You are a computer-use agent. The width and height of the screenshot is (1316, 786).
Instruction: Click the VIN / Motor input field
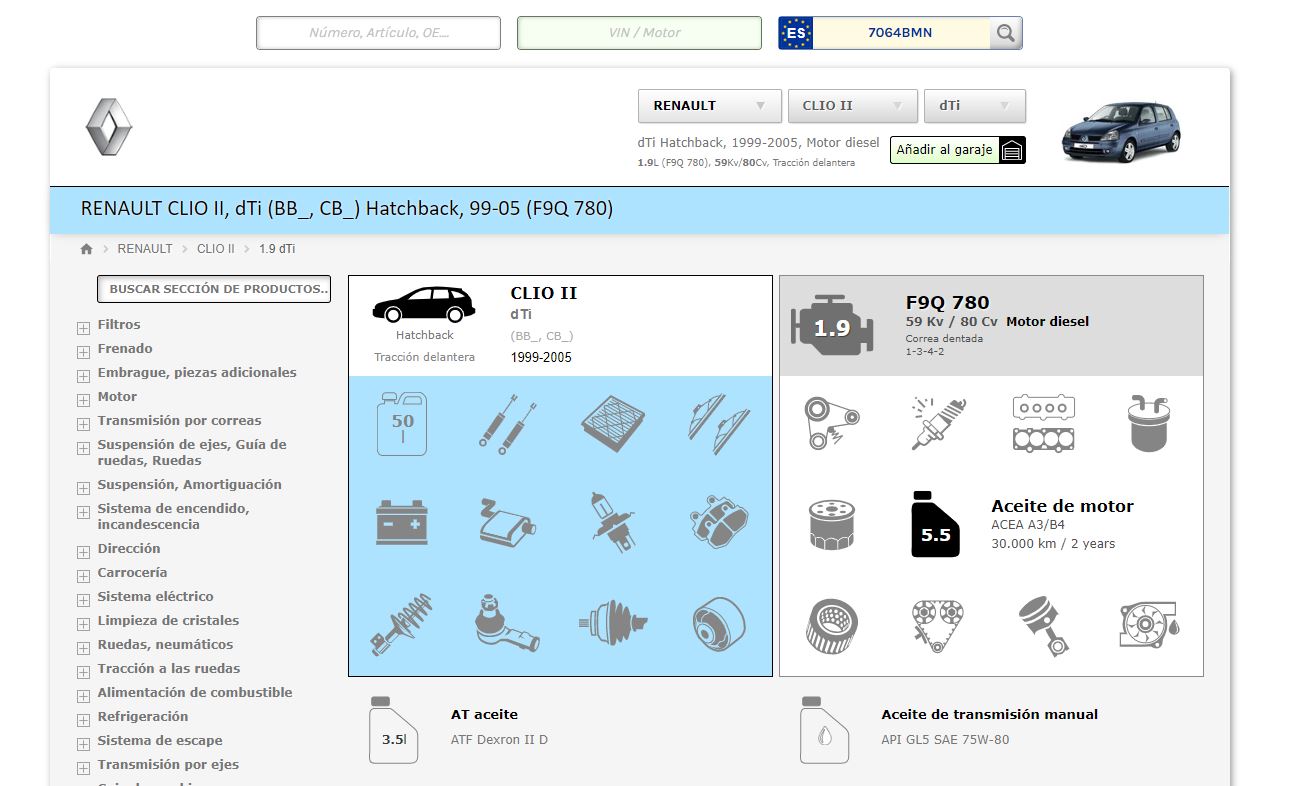639,33
